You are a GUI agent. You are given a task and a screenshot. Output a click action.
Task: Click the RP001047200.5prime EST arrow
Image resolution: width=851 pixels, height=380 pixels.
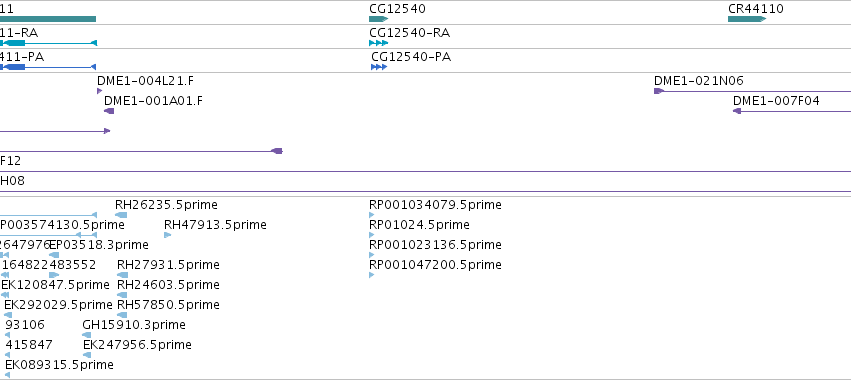click(372, 275)
